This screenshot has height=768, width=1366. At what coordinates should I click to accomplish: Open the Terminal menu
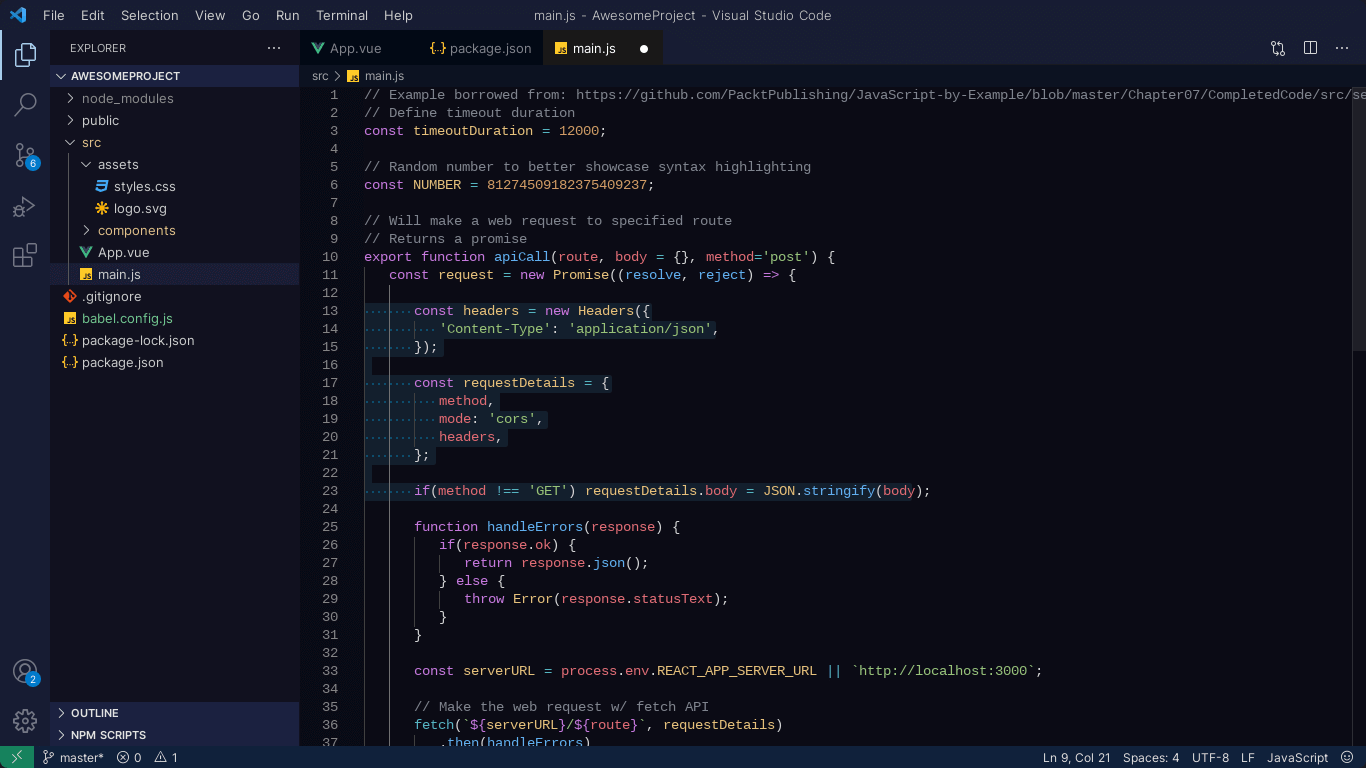click(342, 15)
